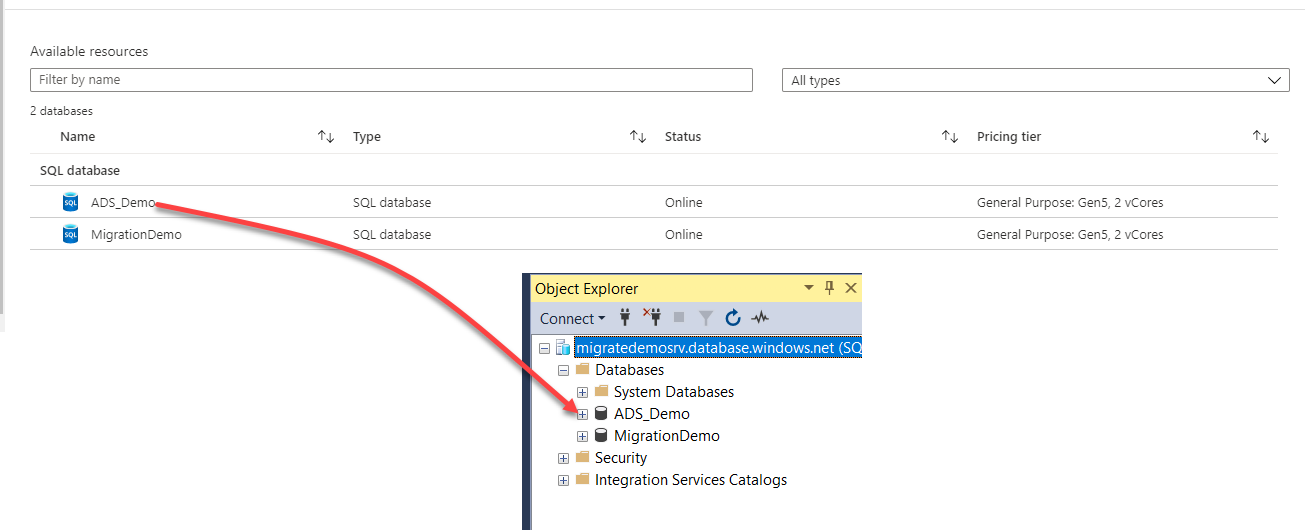Click the Connect Object Explorer plug icon
This screenshot has width=1305, height=530.
(627, 318)
